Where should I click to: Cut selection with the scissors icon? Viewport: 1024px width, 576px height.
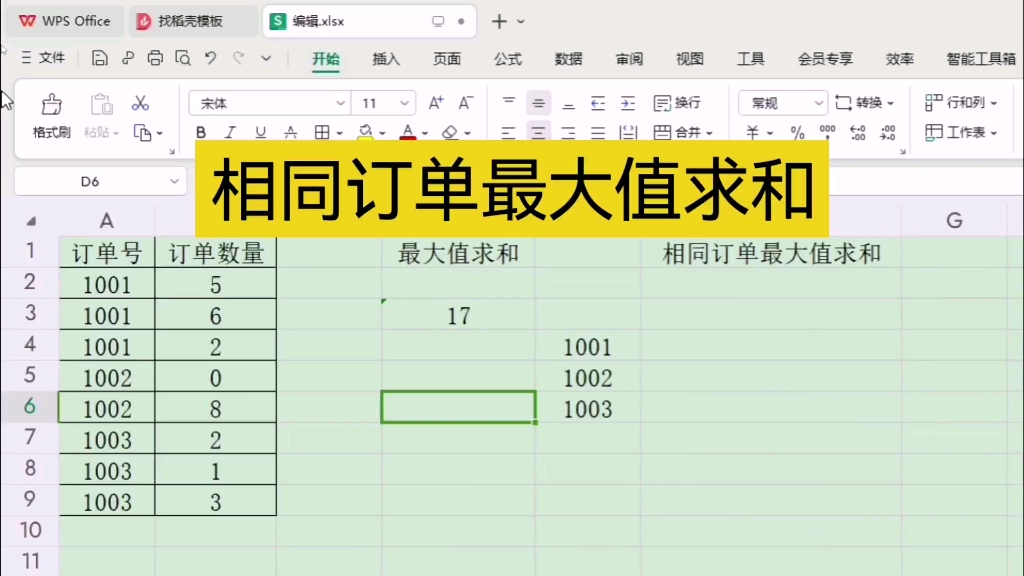click(142, 103)
